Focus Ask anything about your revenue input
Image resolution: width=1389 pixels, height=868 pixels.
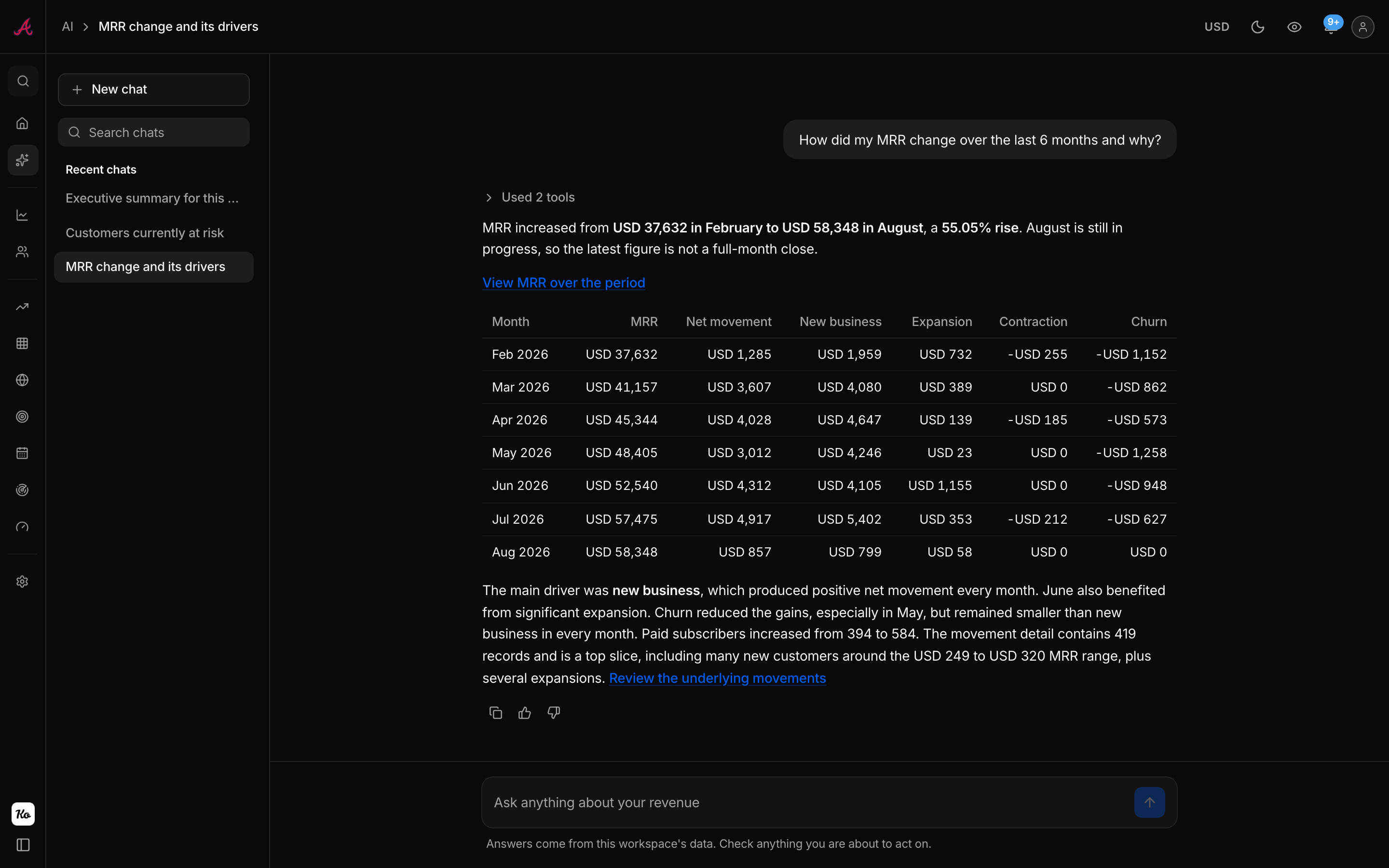point(809,802)
